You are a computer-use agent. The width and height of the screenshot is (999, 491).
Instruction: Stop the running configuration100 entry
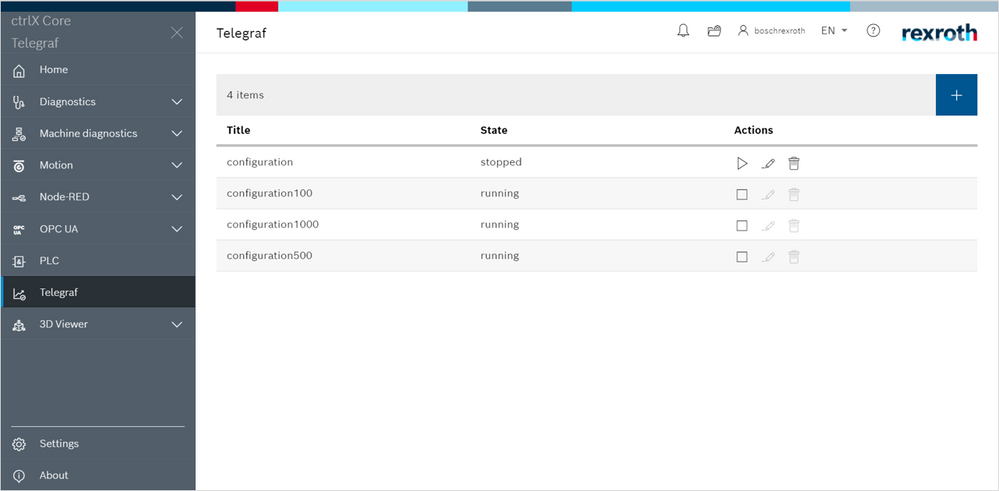[x=742, y=194]
